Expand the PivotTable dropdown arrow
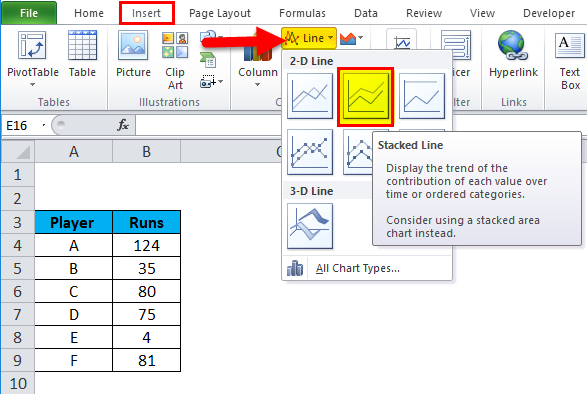The height and width of the screenshot is (394, 587). [x=33, y=85]
